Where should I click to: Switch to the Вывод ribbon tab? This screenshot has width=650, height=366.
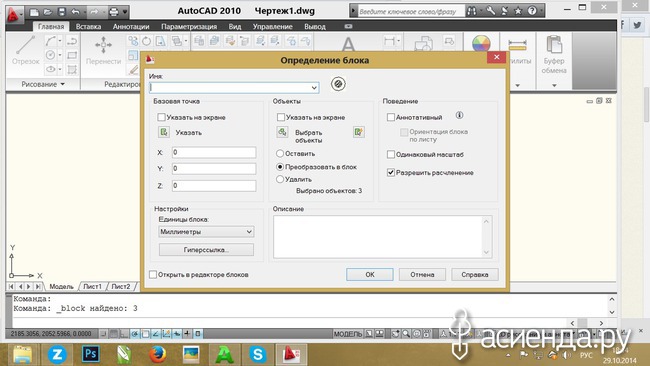click(315, 27)
